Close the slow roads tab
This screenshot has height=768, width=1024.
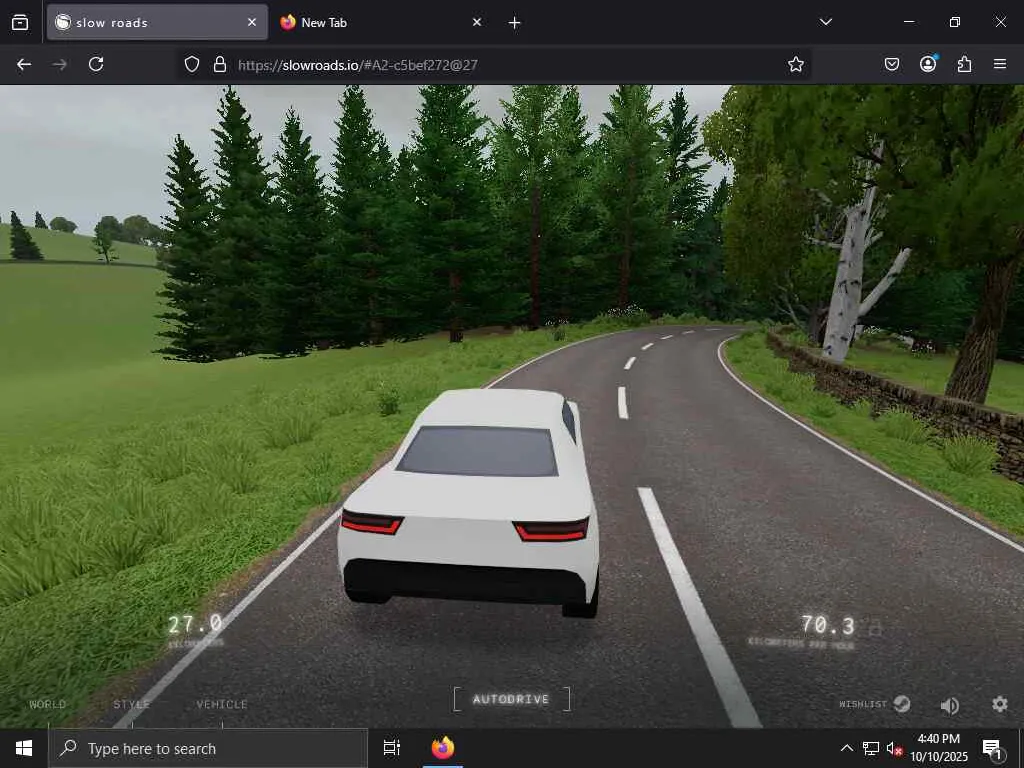click(252, 22)
